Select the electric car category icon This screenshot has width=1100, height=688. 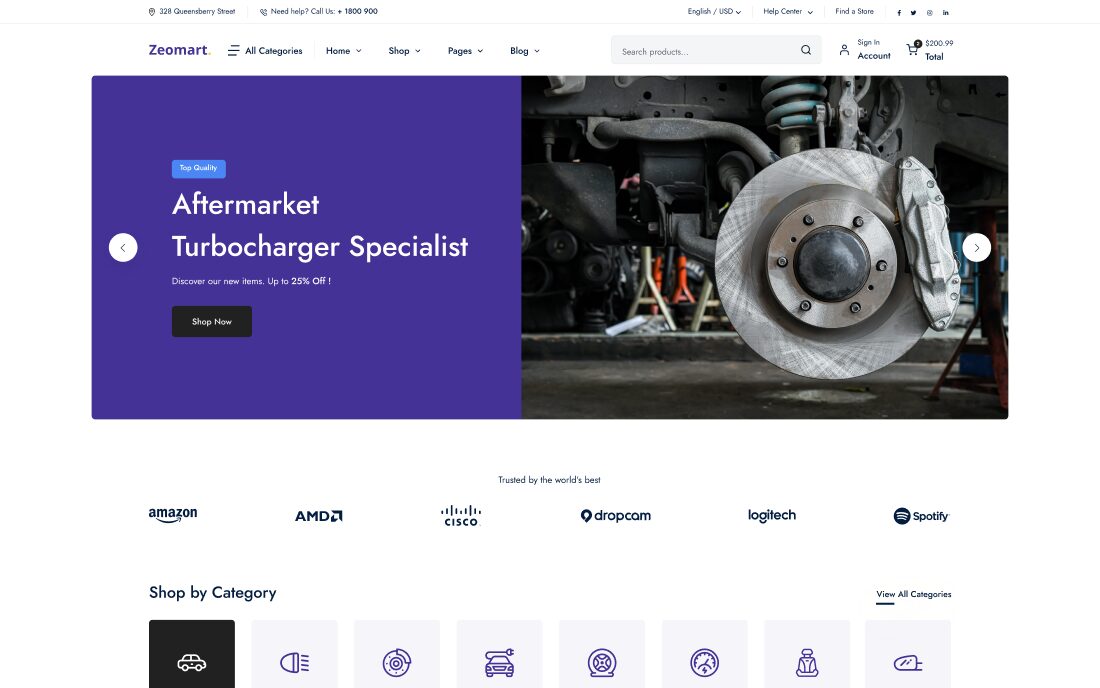(x=499, y=662)
